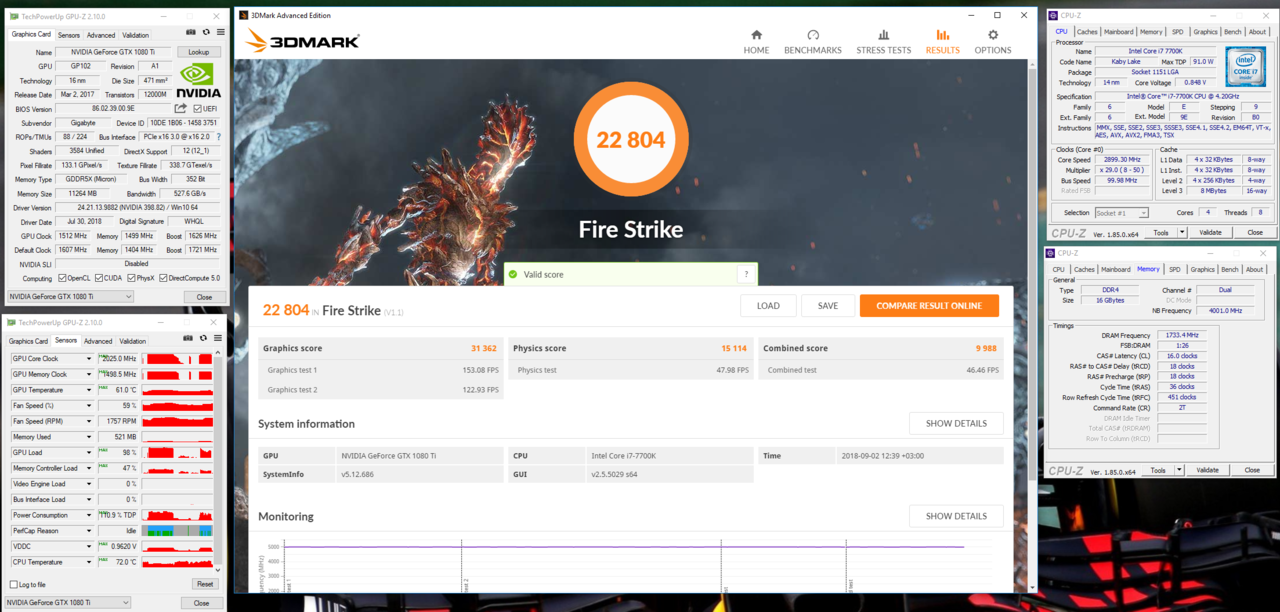
Task: Click SHOW DETAILS beside System information
Action: tap(956, 423)
